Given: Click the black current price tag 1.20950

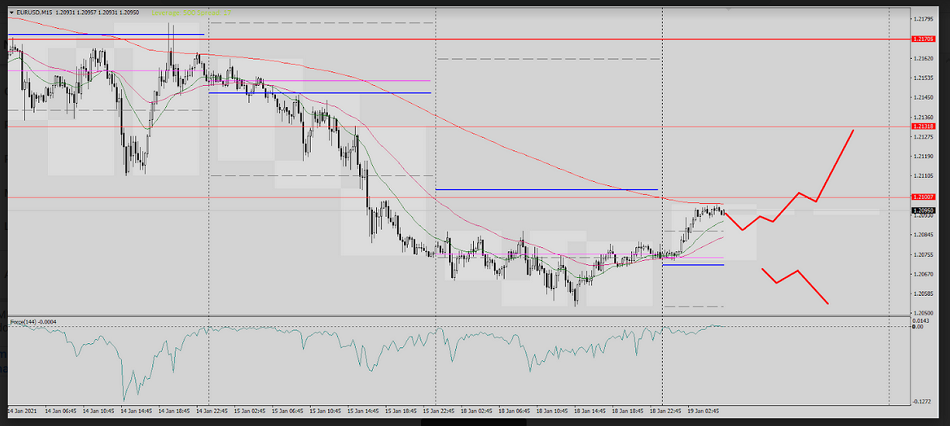Looking at the screenshot, I should pos(923,211).
